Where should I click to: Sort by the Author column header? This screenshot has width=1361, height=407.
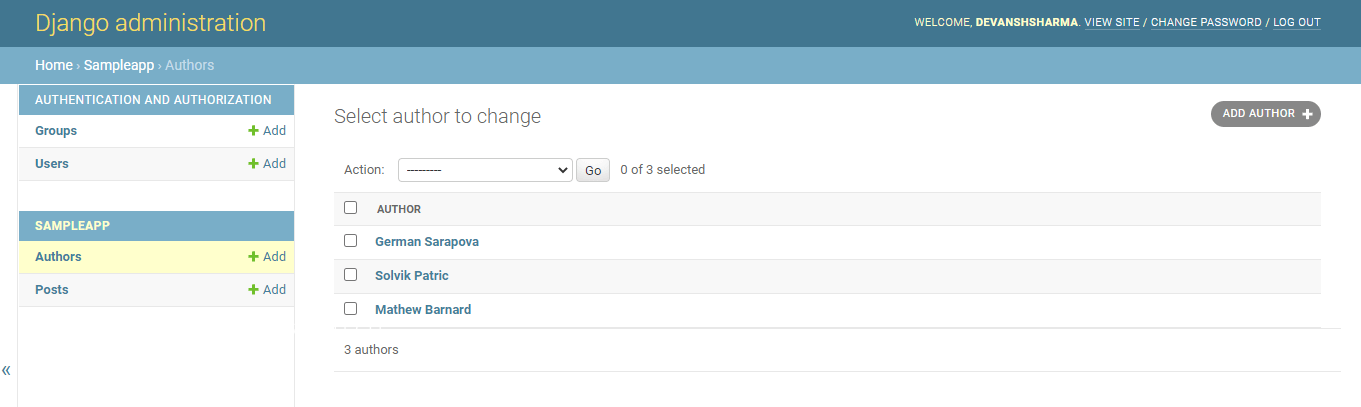coord(399,209)
